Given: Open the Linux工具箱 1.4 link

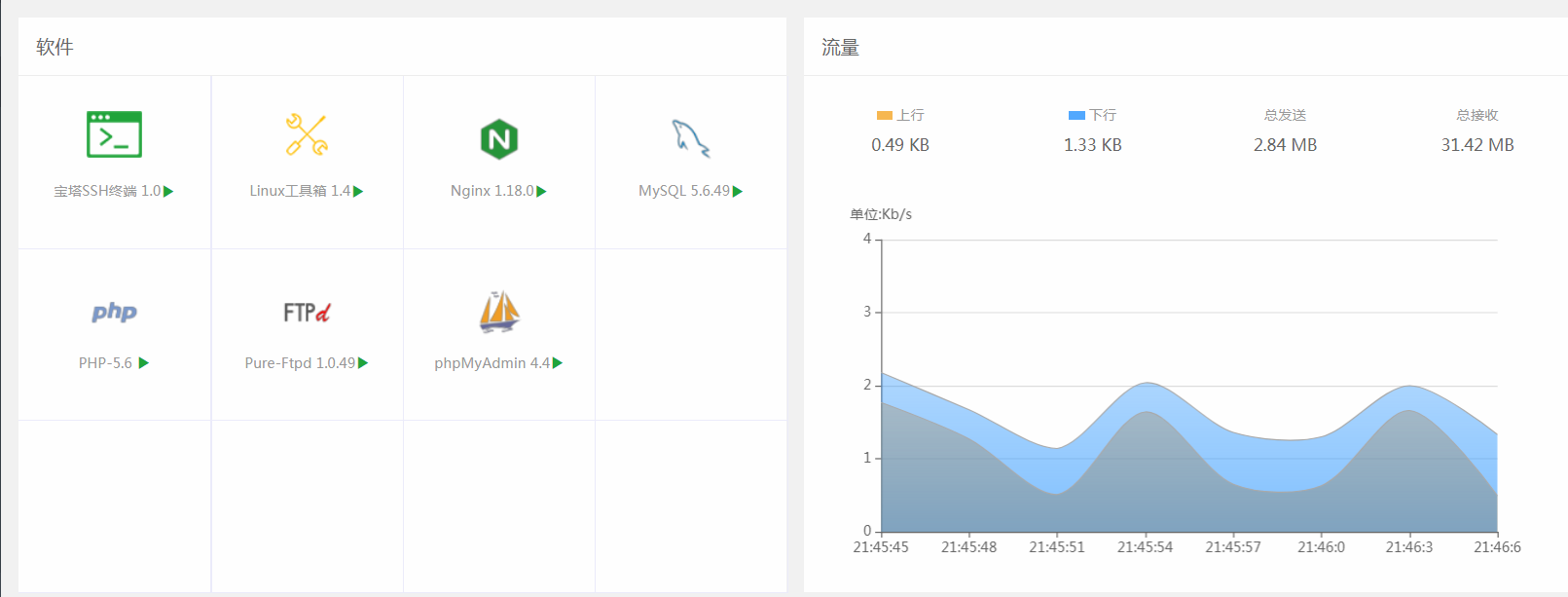Looking at the screenshot, I should point(300,191).
